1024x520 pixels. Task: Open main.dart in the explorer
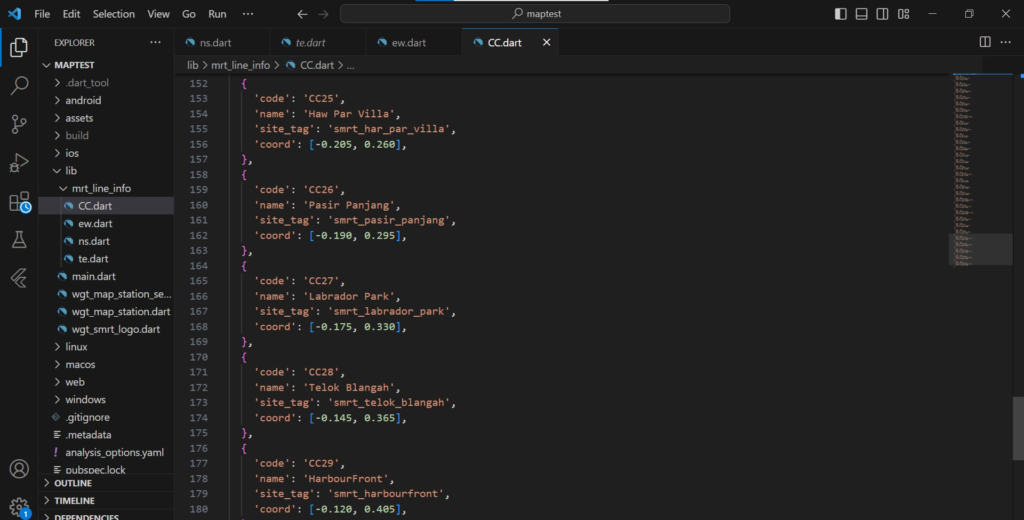click(93, 276)
